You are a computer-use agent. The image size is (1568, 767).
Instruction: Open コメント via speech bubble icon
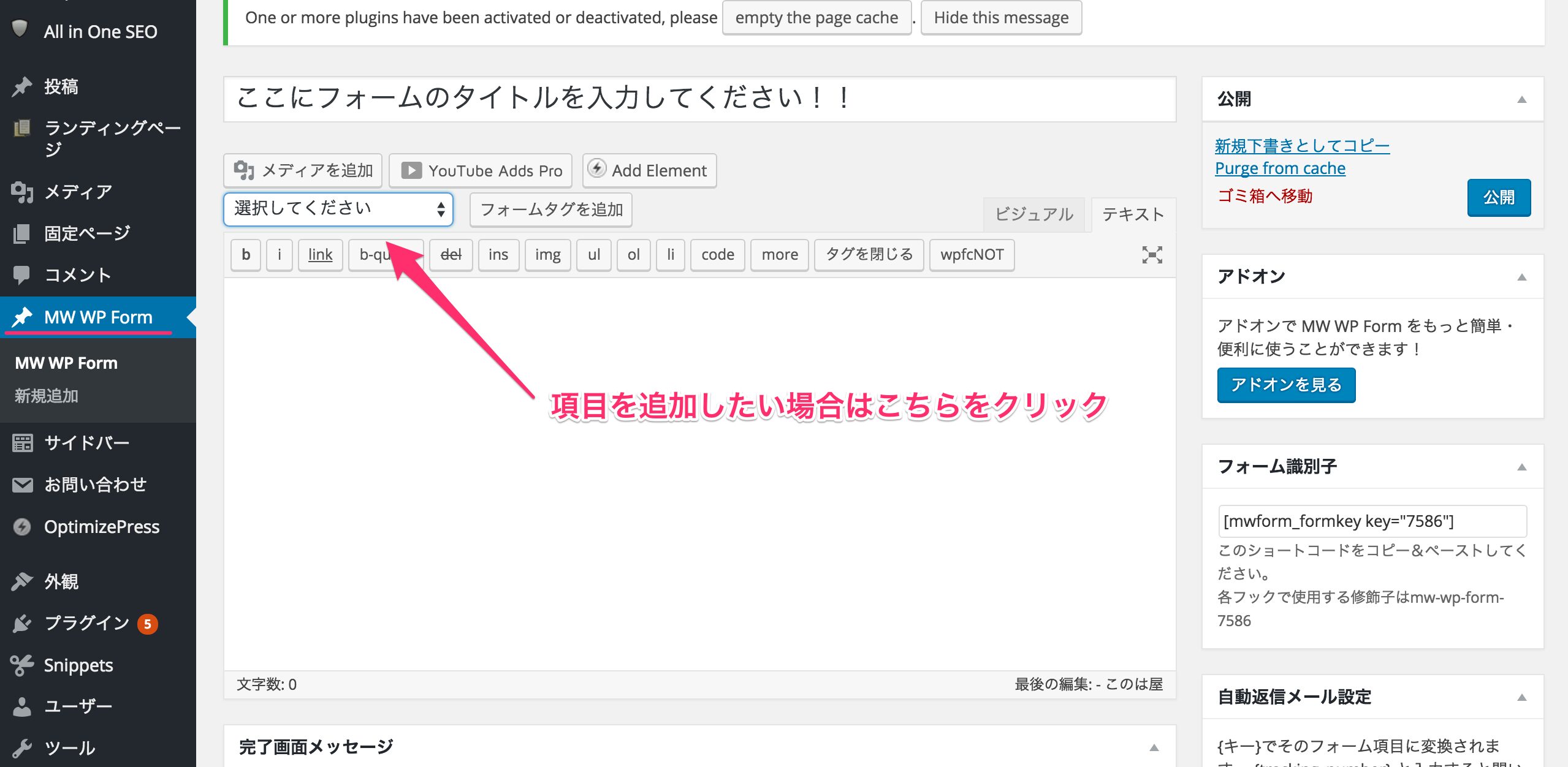coord(22,275)
